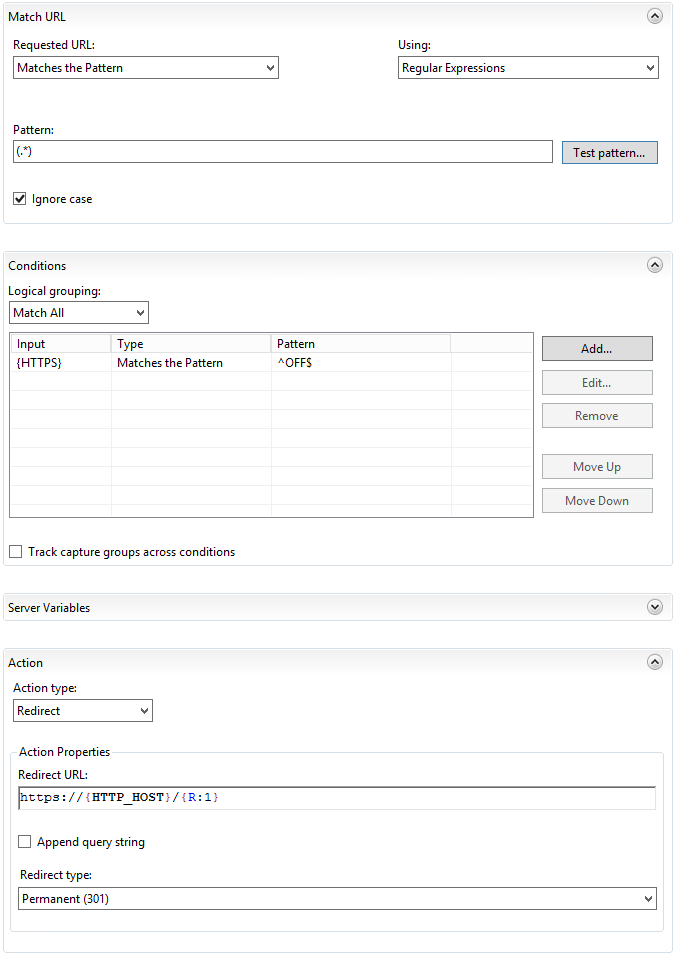Click the Match URL section title
This screenshot has width=676, height=956.
pos(37,17)
